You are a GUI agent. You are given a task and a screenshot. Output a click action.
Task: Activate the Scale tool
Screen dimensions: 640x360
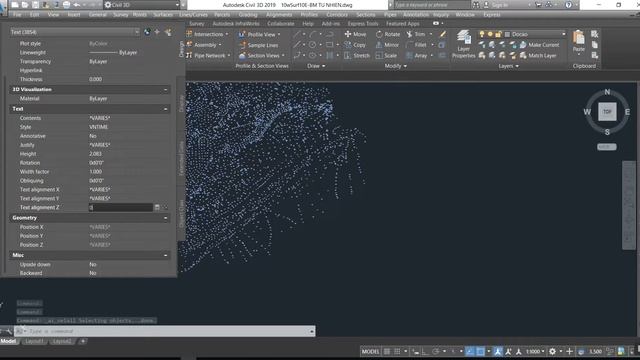pyautogui.click(x=386, y=56)
